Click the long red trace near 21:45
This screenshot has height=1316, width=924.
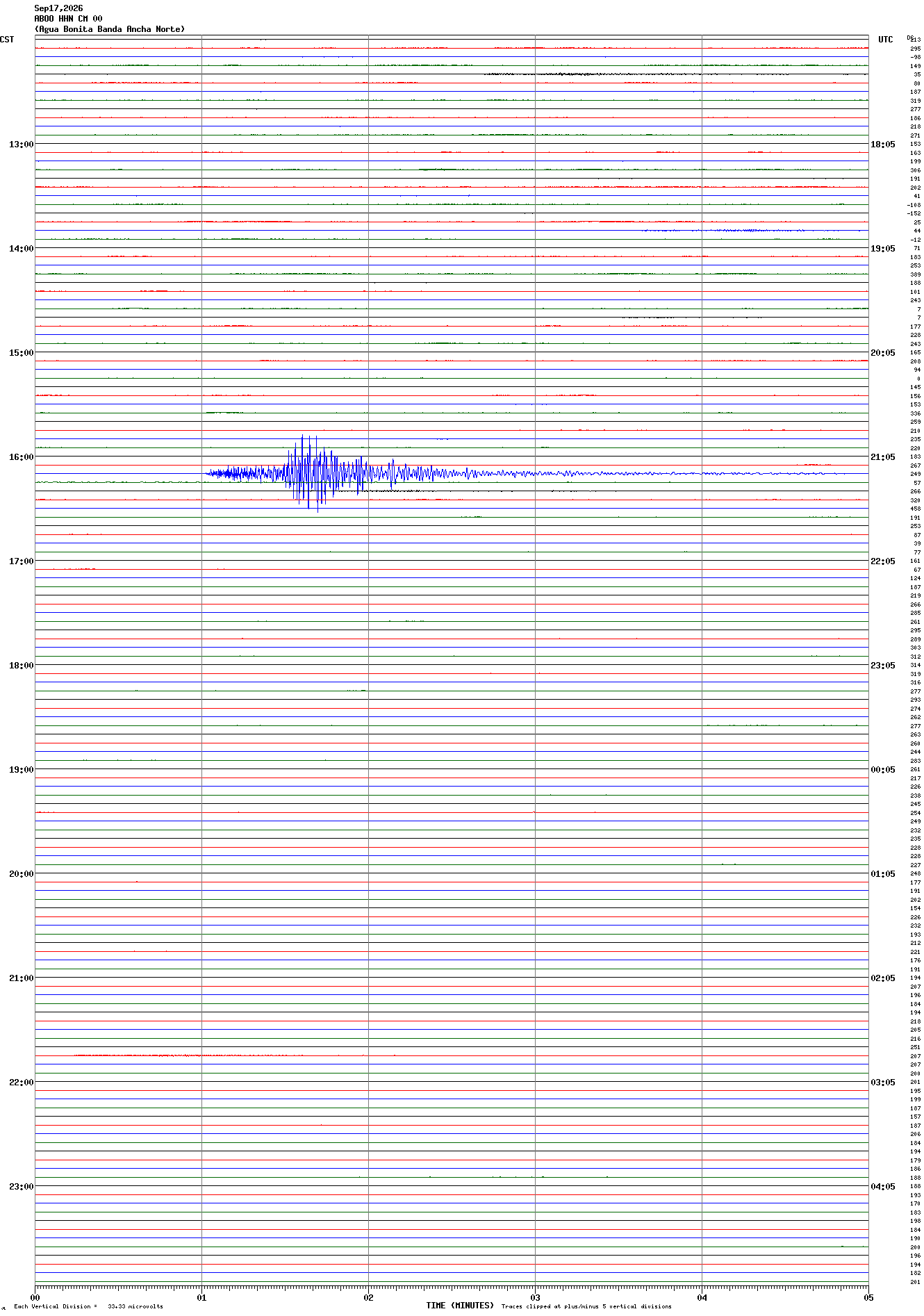click(x=235, y=1055)
